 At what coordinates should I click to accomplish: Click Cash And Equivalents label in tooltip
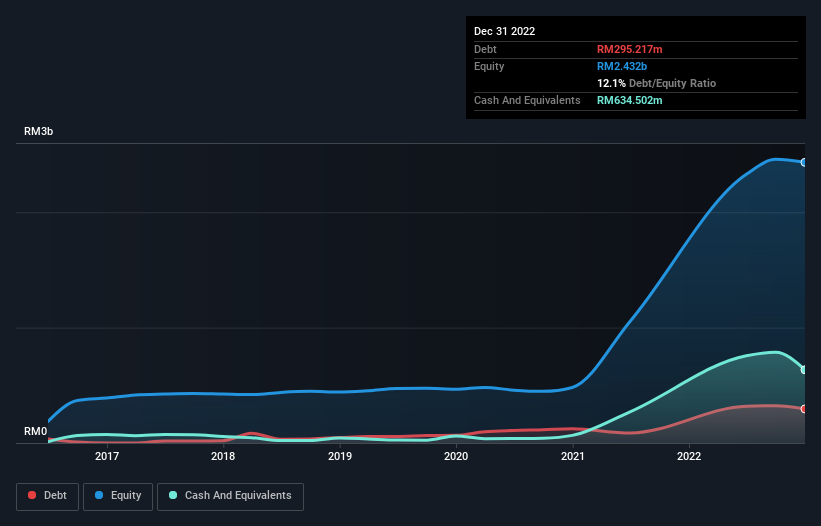coord(527,100)
